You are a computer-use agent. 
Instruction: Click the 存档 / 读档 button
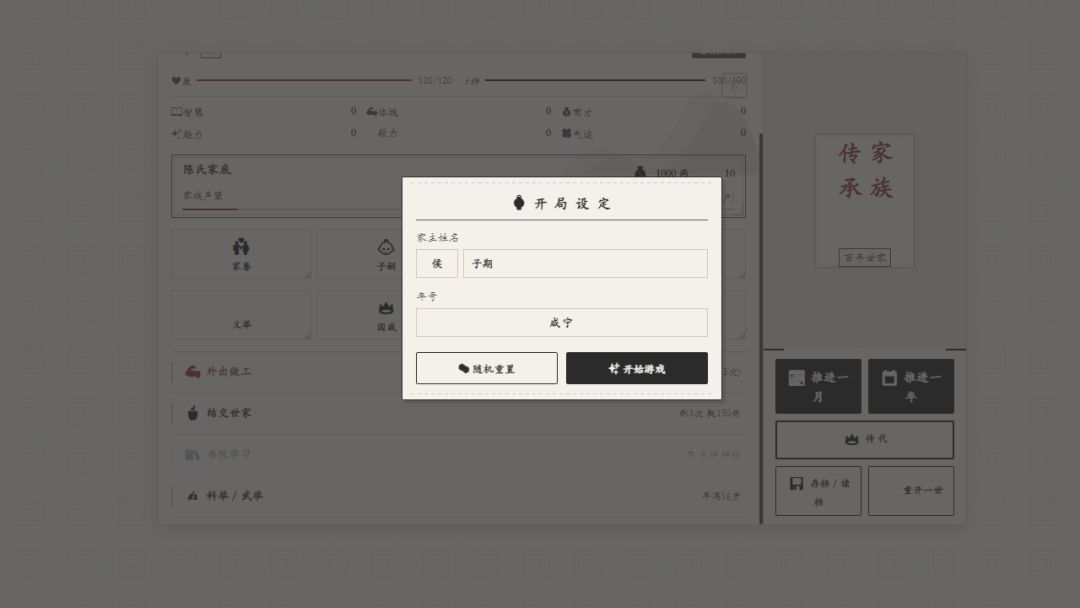[818, 491]
